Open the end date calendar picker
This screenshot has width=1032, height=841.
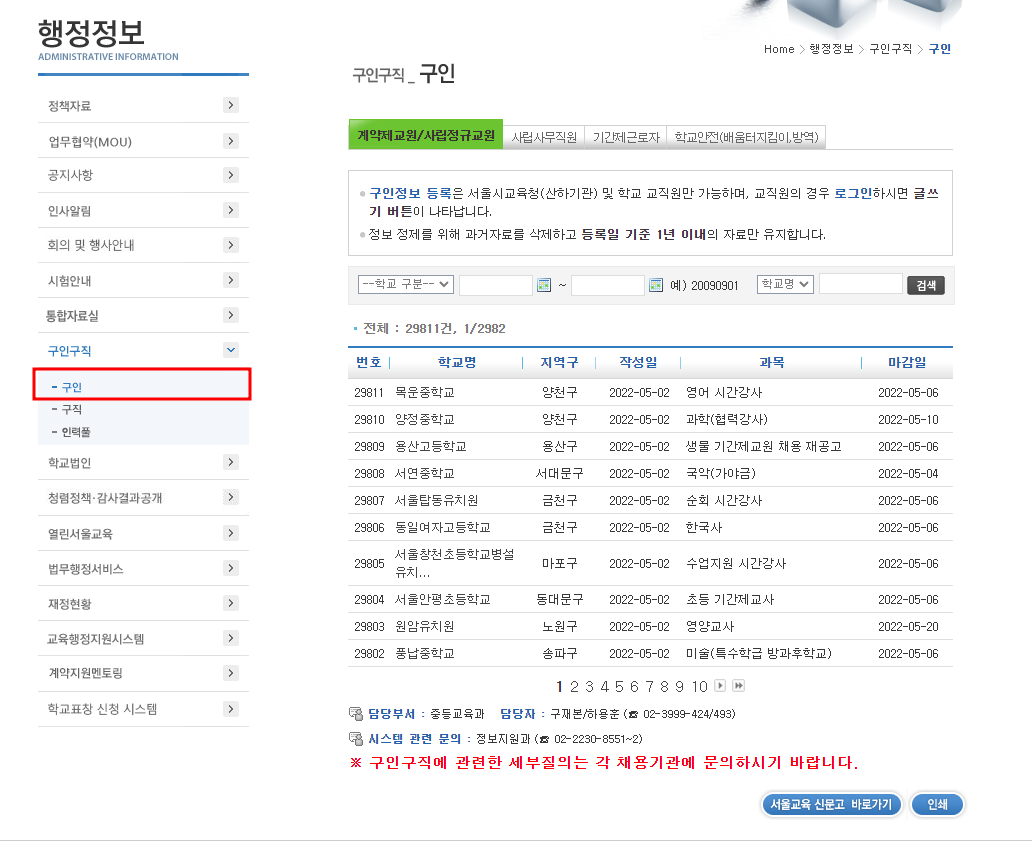coord(655,284)
